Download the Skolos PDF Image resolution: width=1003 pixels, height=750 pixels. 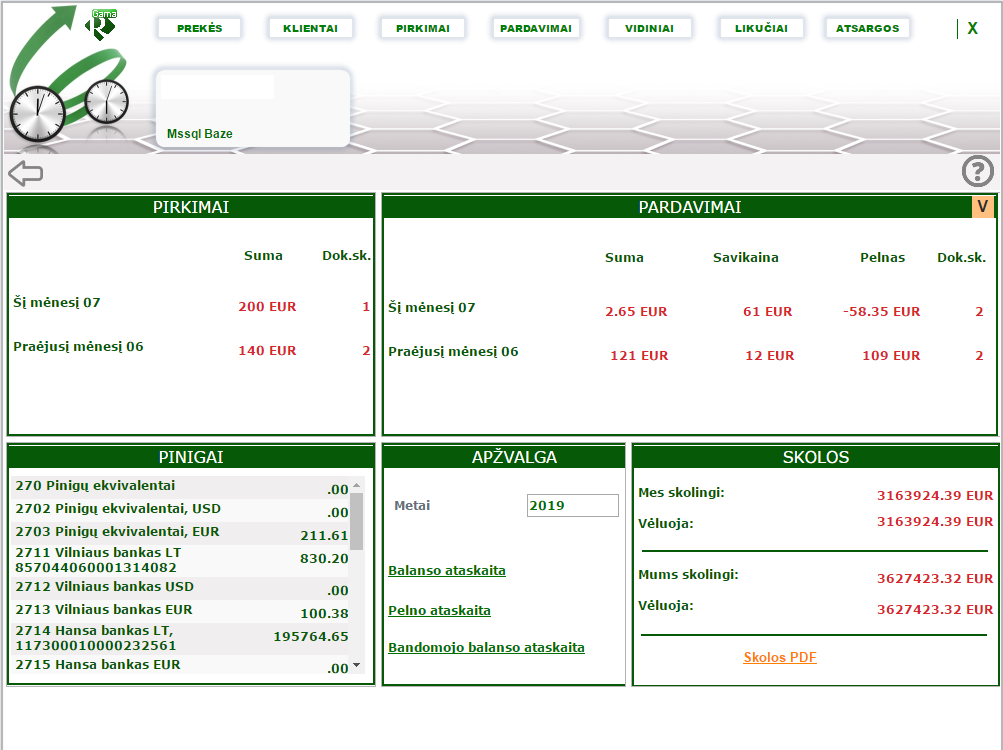[x=780, y=657]
